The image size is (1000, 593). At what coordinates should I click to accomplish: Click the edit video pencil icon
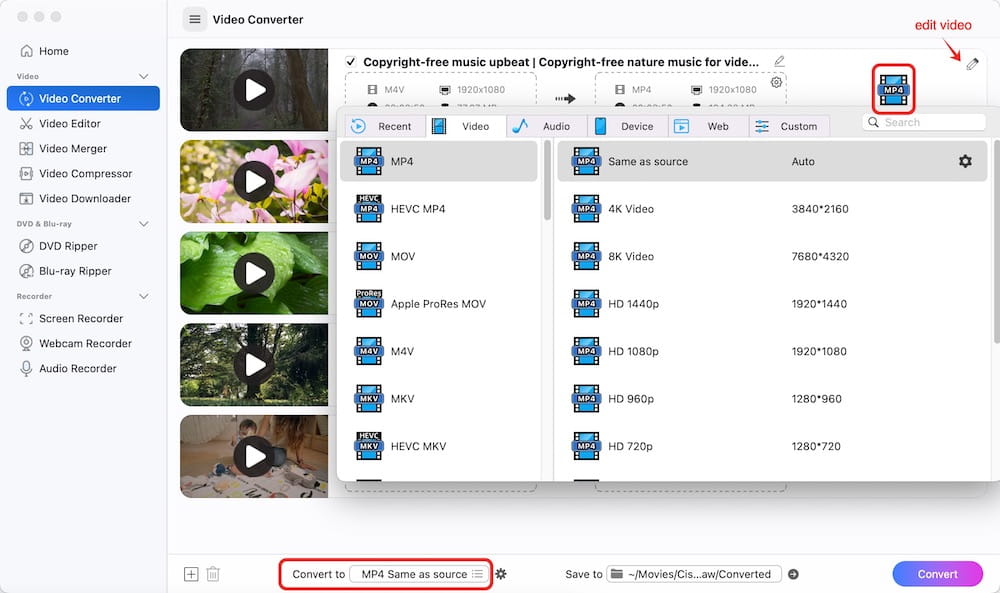click(x=972, y=64)
